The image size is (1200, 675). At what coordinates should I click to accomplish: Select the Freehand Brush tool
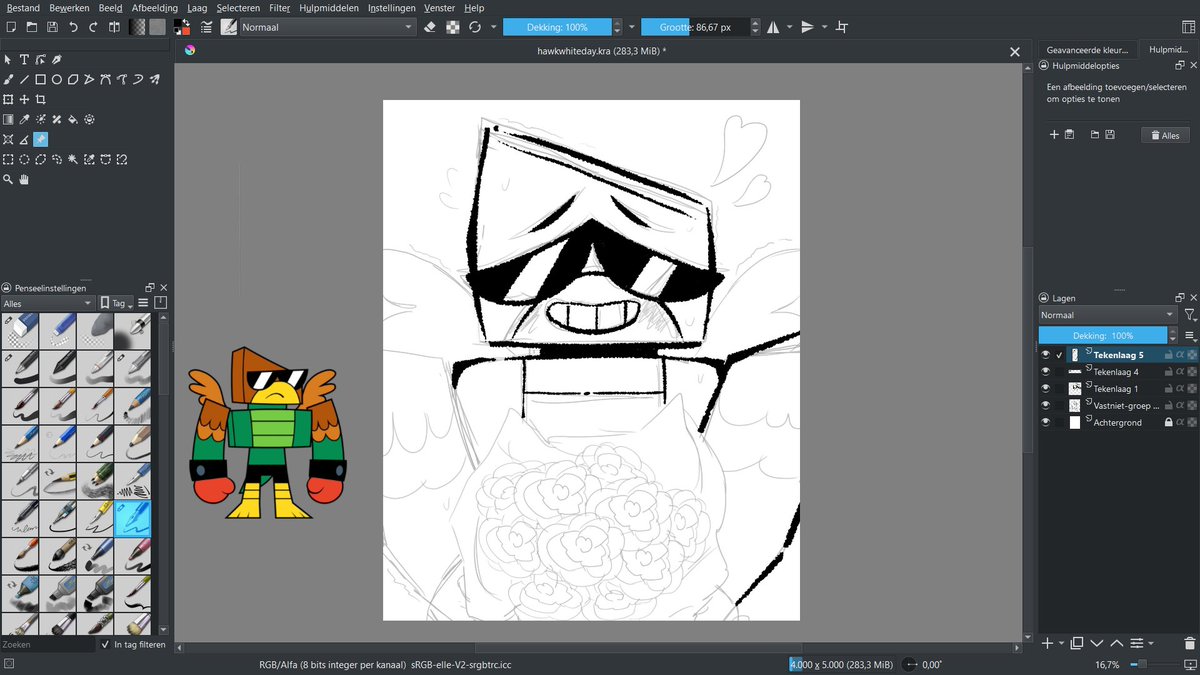(x=8, y=79)
